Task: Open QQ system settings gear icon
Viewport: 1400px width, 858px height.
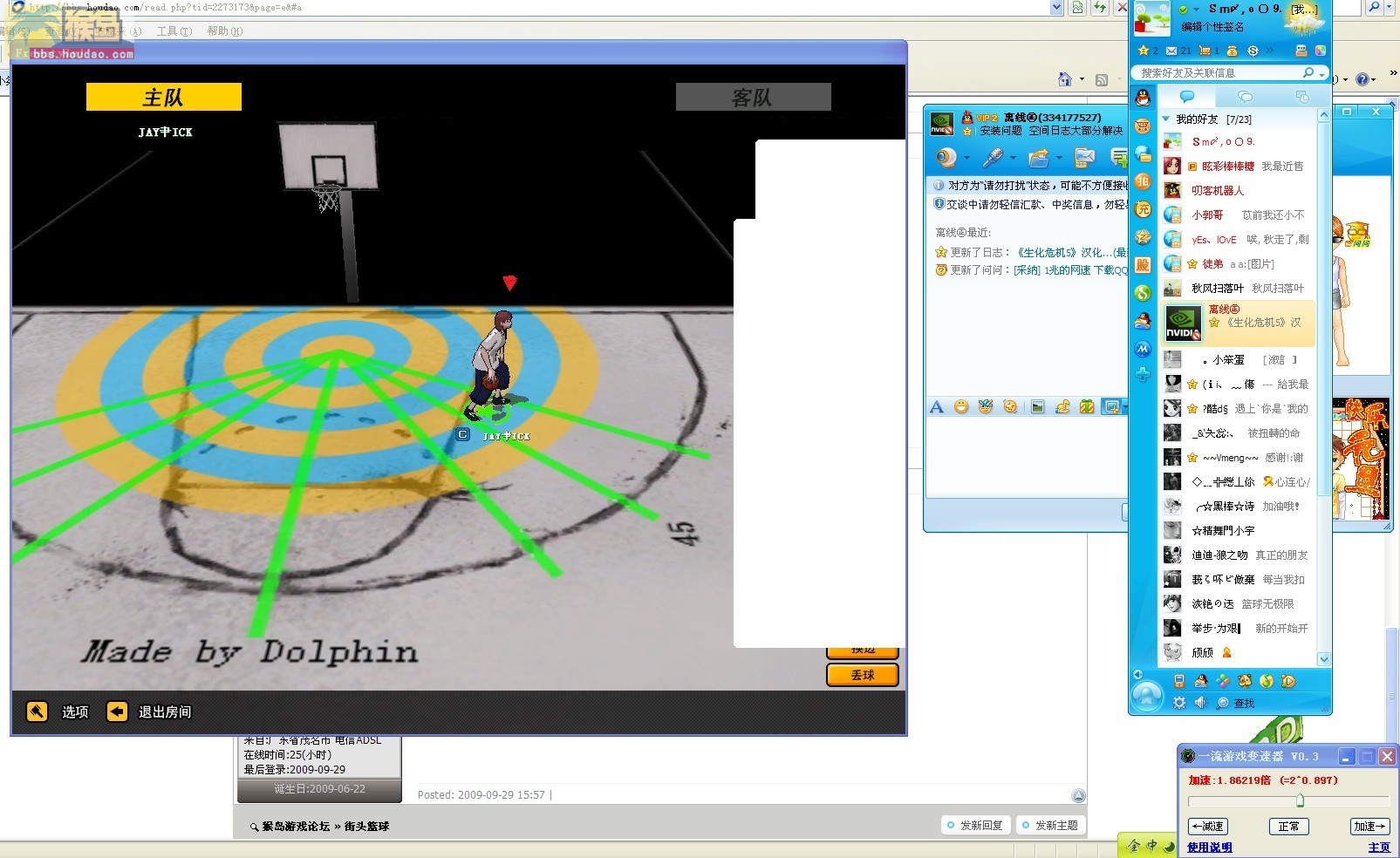Action: 1179,703
